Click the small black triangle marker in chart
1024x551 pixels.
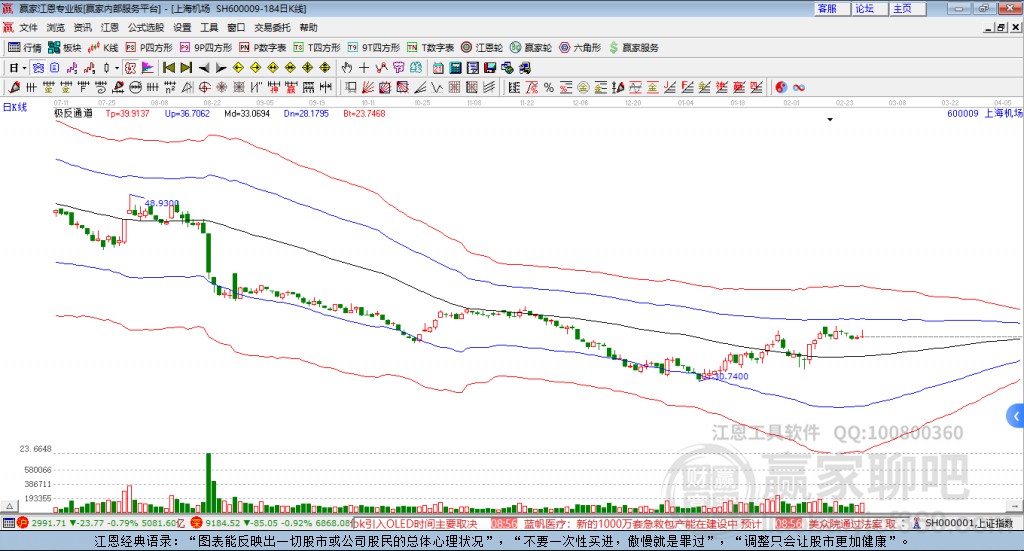(x=830, y=119)
